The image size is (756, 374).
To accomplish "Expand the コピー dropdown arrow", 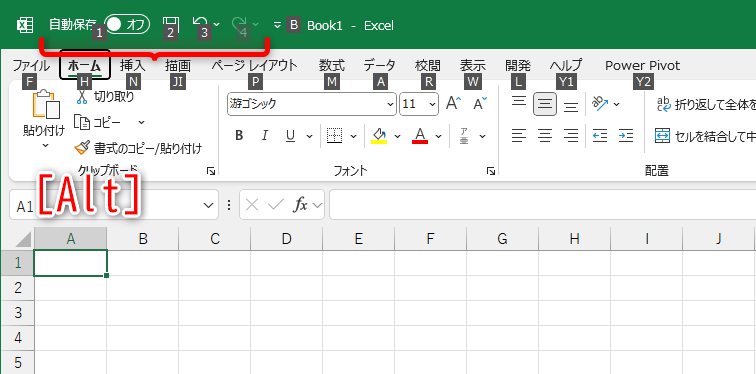I will (141, 122).
